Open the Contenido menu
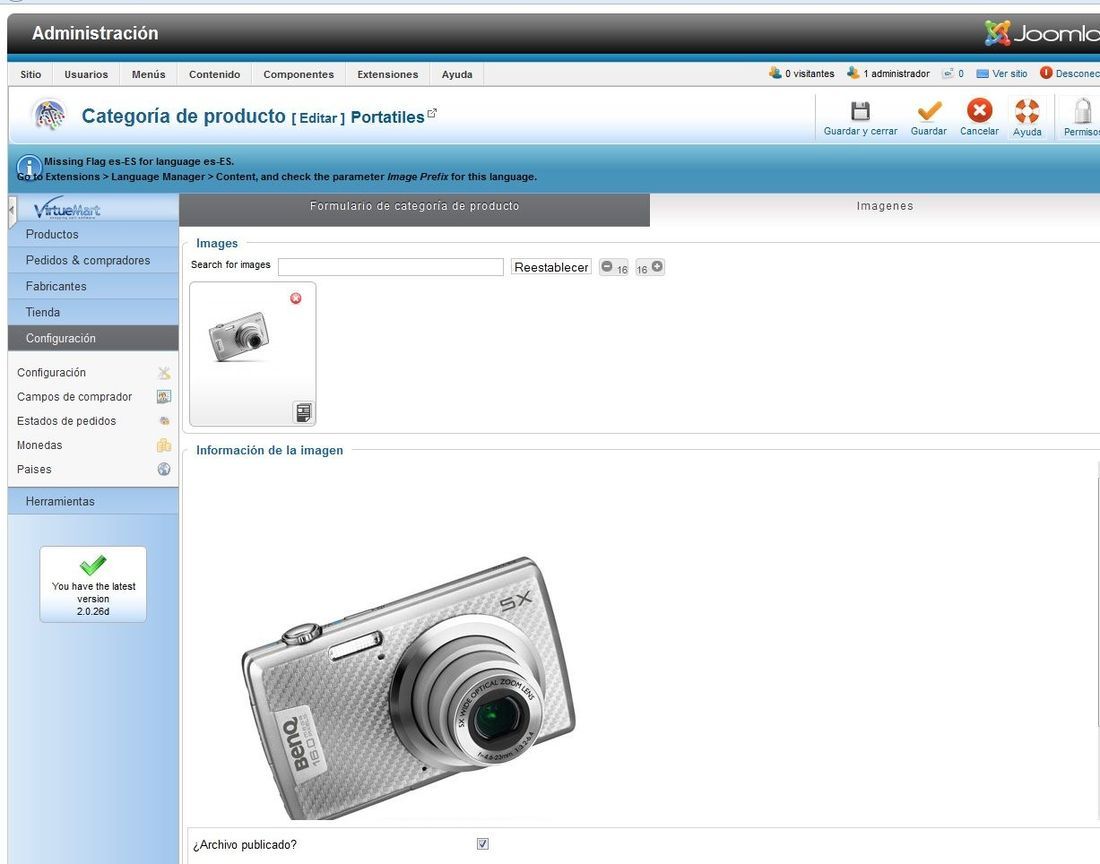This screenshot has width=1100, height=864. tap(215, 74)
